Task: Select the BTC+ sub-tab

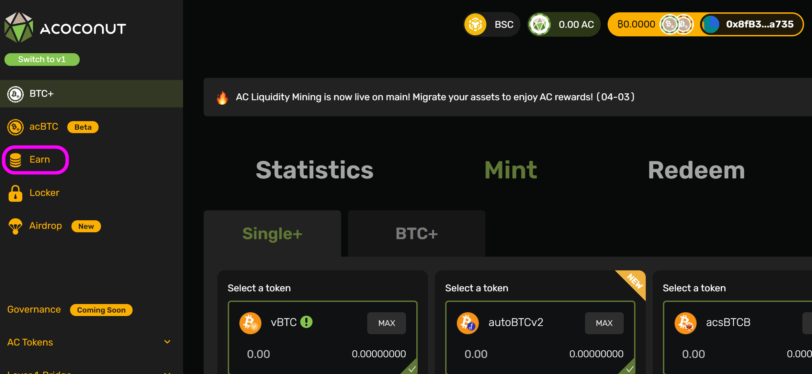Action: click(x=417, y=234)
